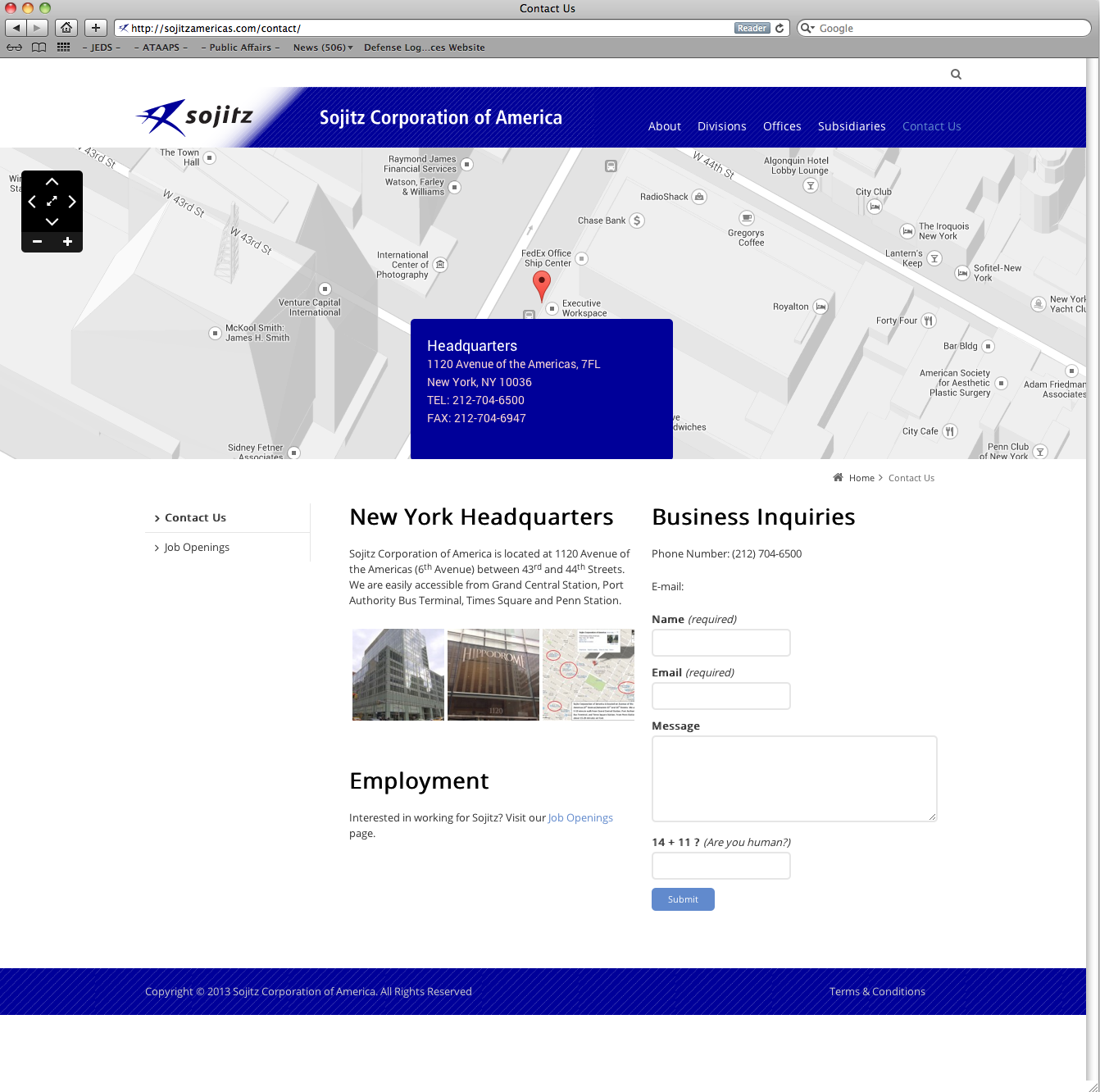Click into the Message text area
Screen dimensions: 1100x1092
click(793, 779)
